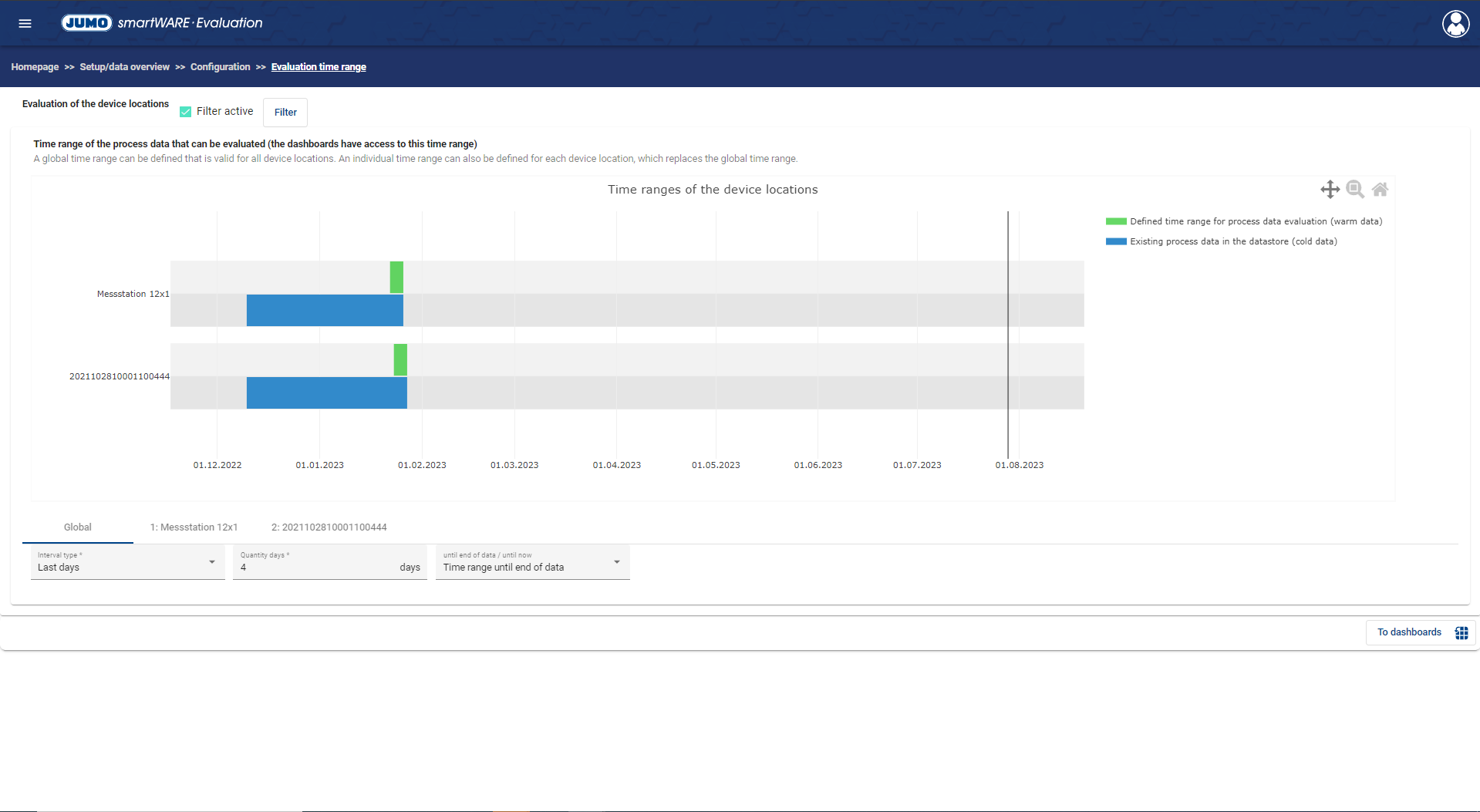Toggle warm data legend entry
Viewport: 1480px width, 812px height.
tap(1243, 221)
